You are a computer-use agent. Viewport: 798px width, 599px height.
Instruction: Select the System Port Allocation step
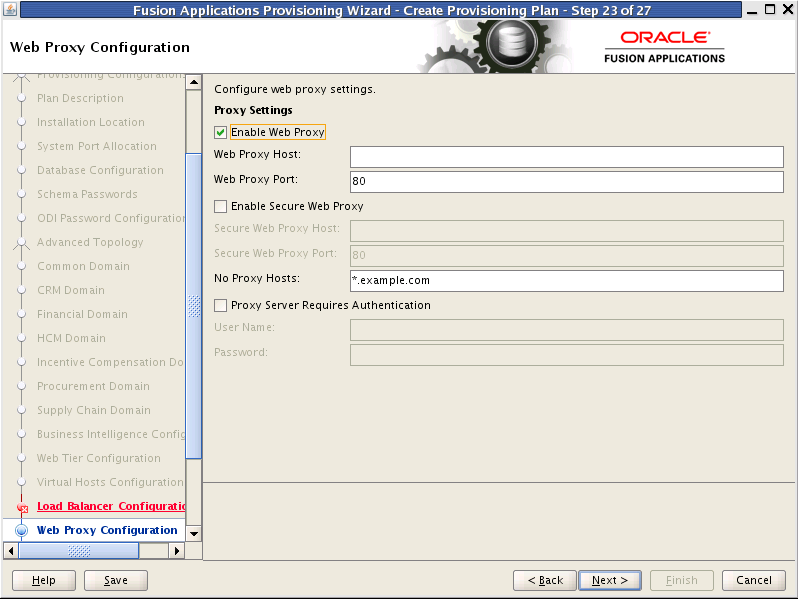pos(97,146)
